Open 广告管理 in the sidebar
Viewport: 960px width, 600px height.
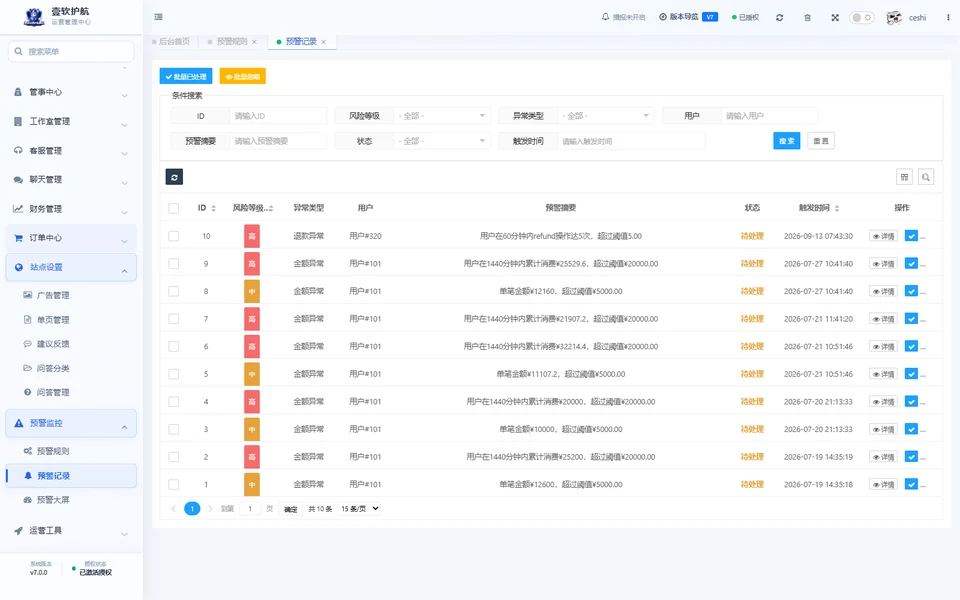[71, 295]
